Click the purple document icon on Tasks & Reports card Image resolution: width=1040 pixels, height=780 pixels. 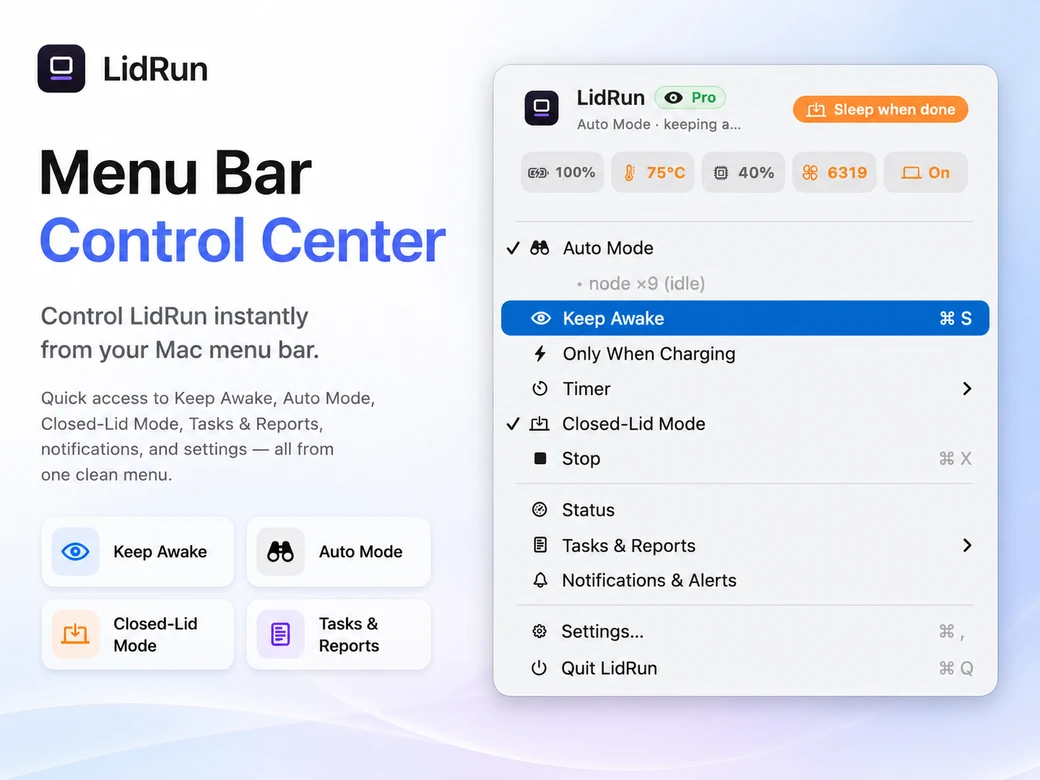(x=281, y=634)
